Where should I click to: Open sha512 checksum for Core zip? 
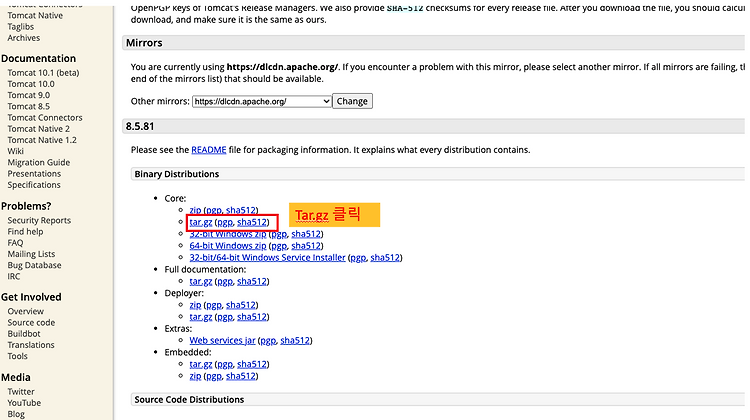coord(241,210)
